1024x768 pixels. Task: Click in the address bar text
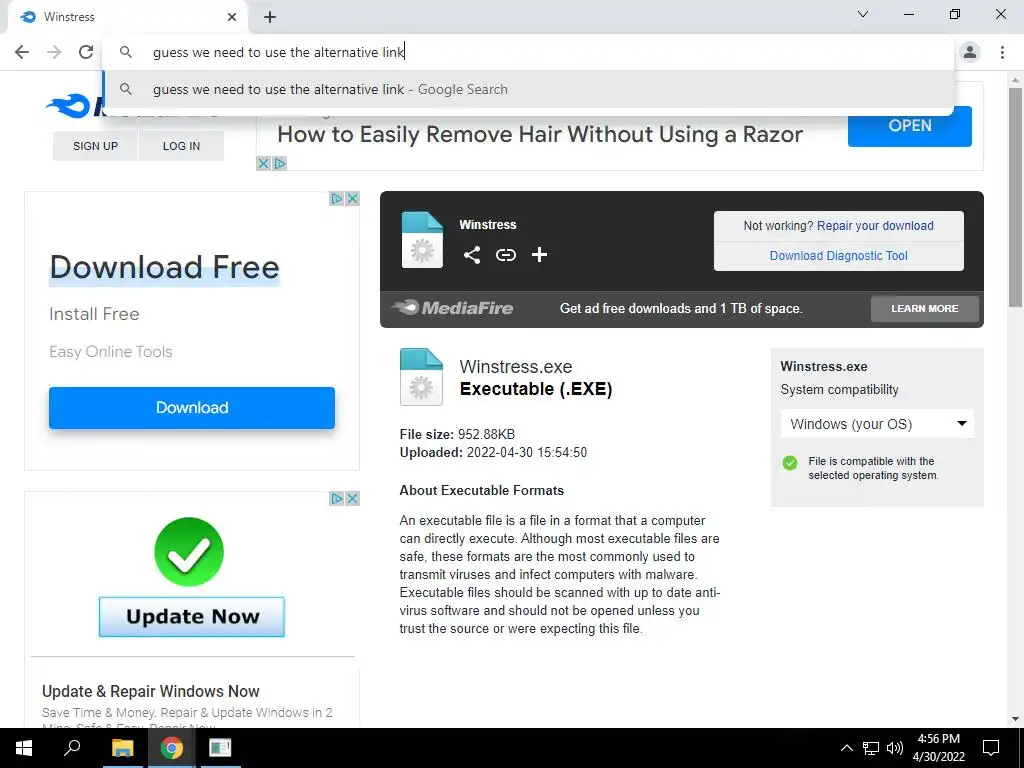[x=279, y=52]
